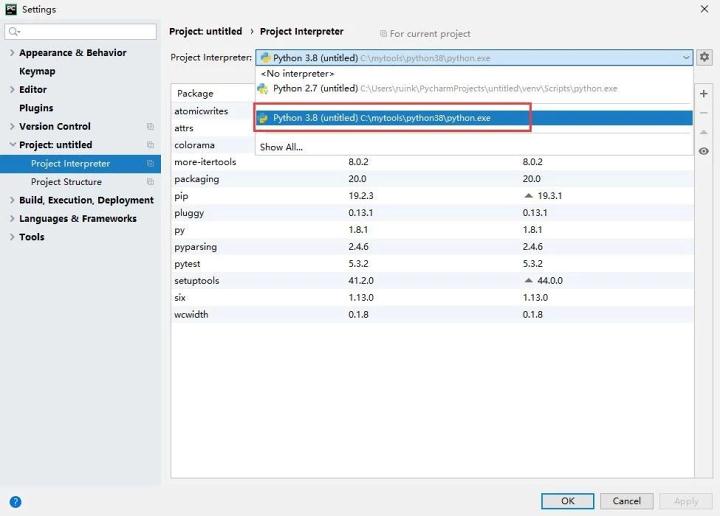Select the pytest package row
Screen dimensions: 720x516
click(432, 264)
